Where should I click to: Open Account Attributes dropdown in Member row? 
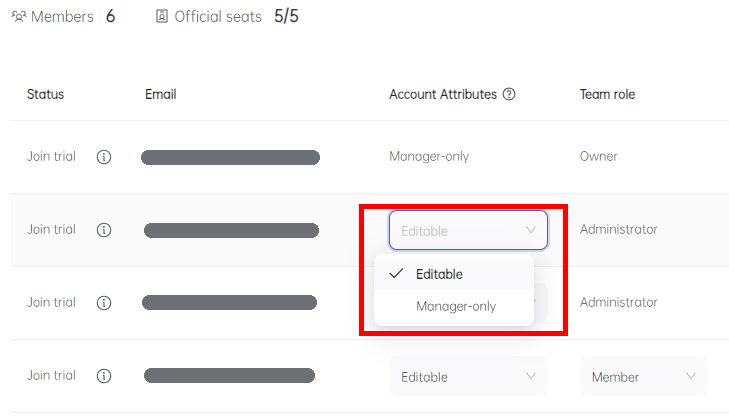click(468, 376)
